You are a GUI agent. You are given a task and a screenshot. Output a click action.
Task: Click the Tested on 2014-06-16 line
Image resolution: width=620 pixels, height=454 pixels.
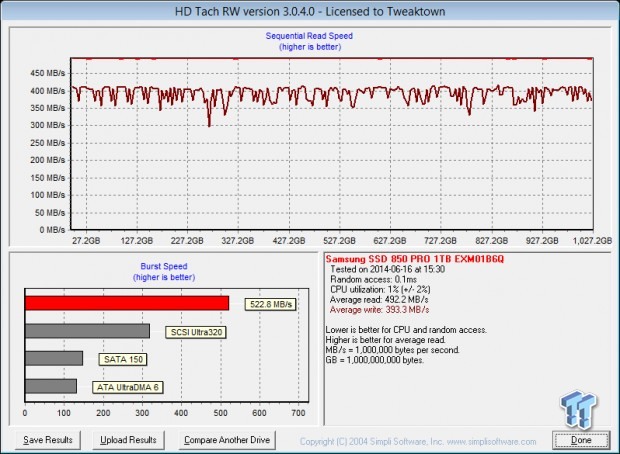[387, 269]
